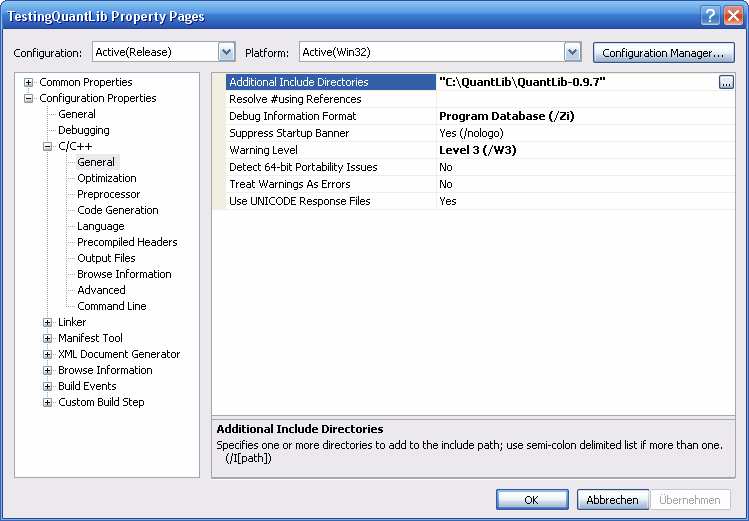Open the Platform dropdown arrow
This screenshot has height=521, width=749.
(572, 52)
